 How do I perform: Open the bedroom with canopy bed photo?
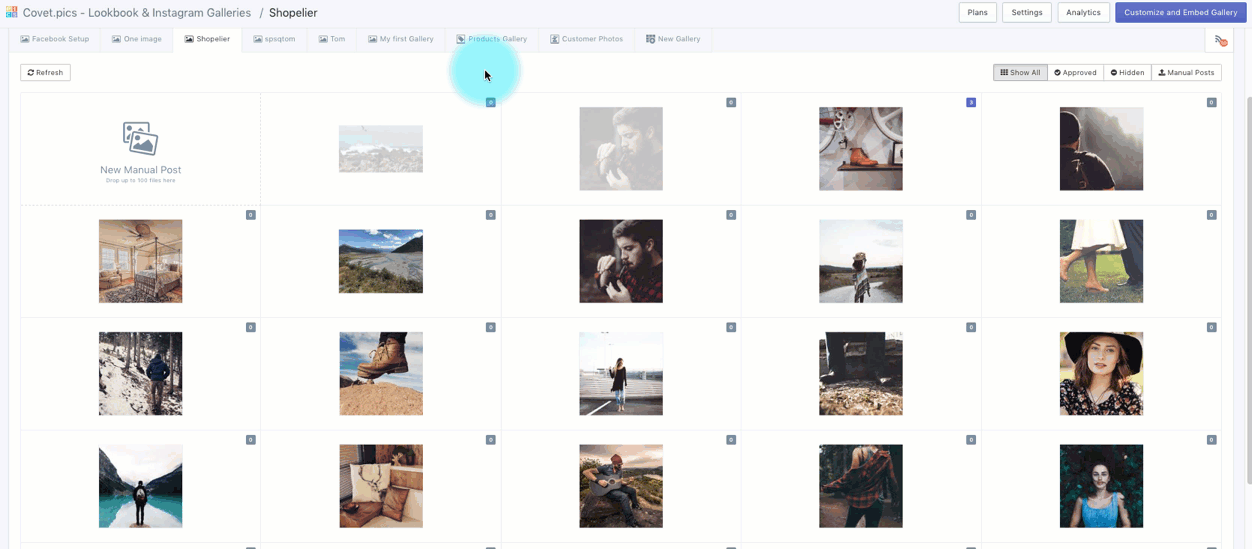click(x=140, y=261)
